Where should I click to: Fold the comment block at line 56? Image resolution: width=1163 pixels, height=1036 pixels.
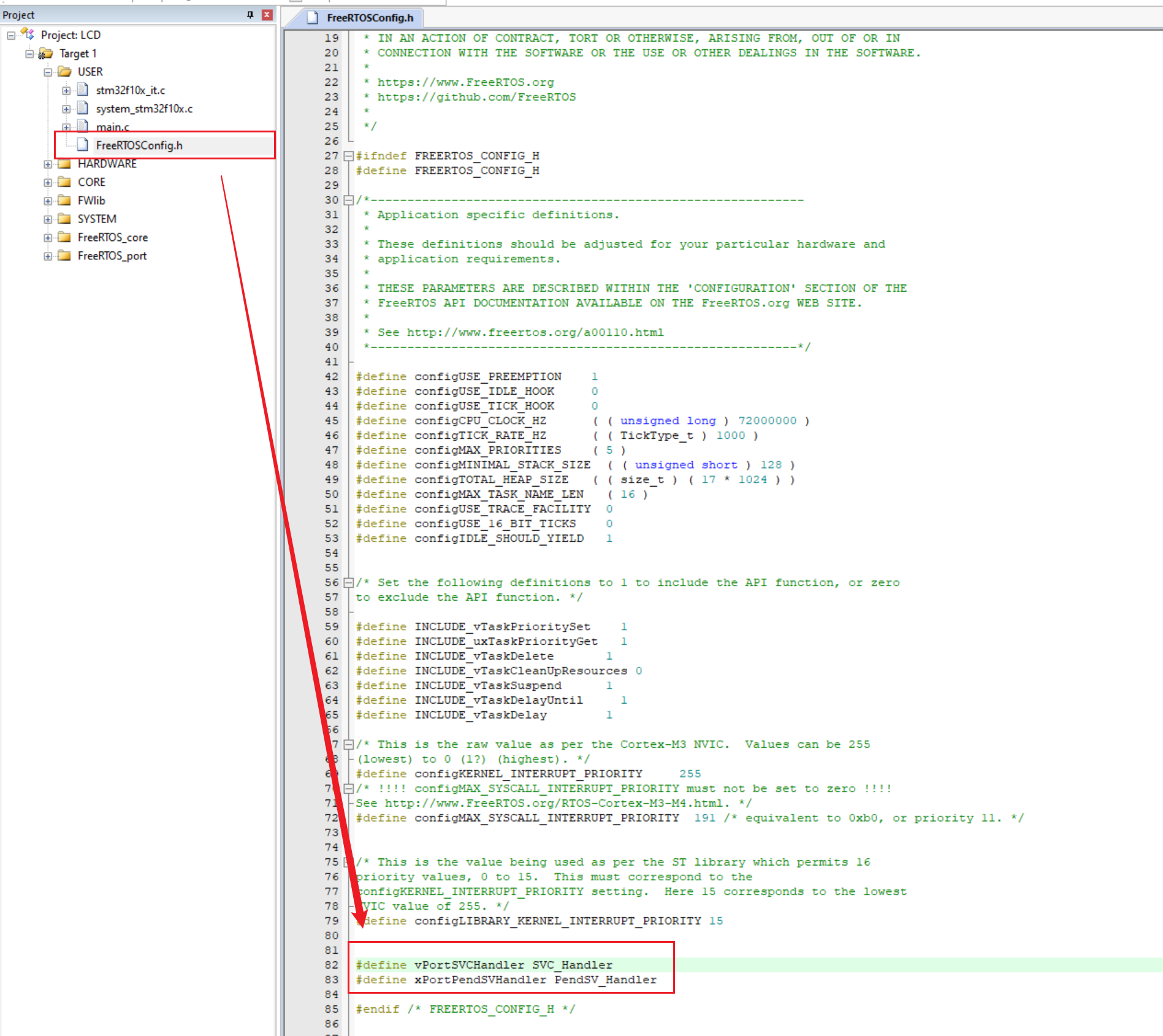(348, 582)
